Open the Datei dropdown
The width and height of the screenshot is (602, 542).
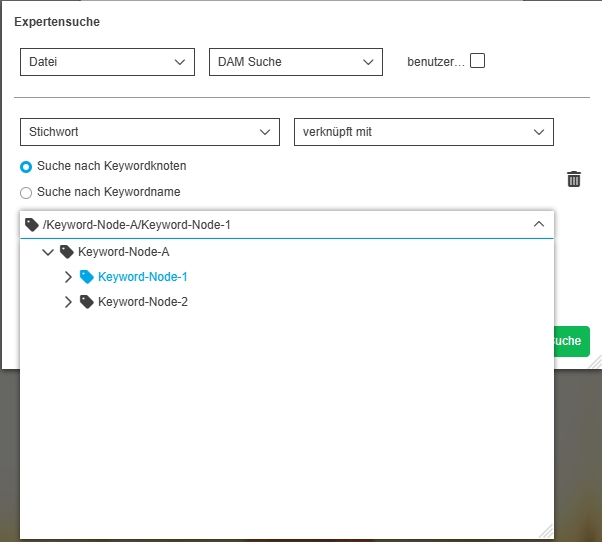click(107, 62)
